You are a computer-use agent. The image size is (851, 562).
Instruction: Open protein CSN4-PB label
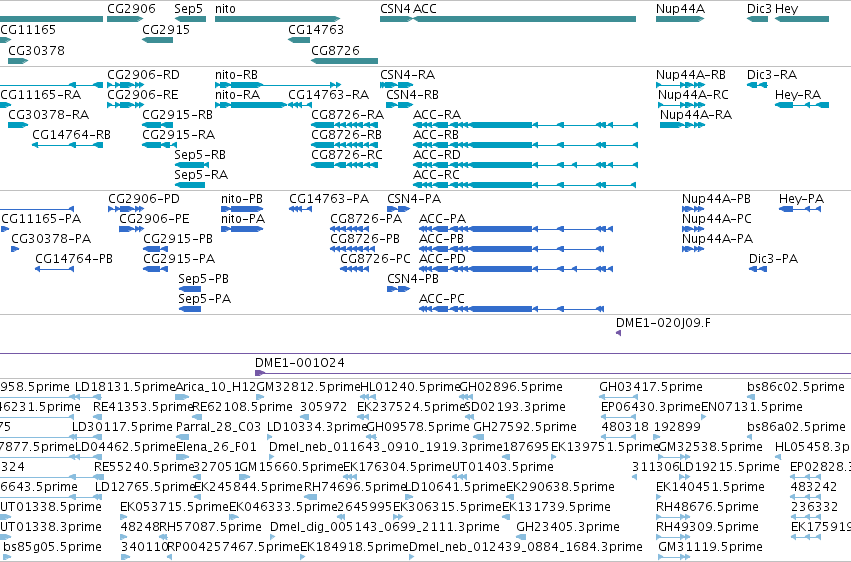(412, 278)
